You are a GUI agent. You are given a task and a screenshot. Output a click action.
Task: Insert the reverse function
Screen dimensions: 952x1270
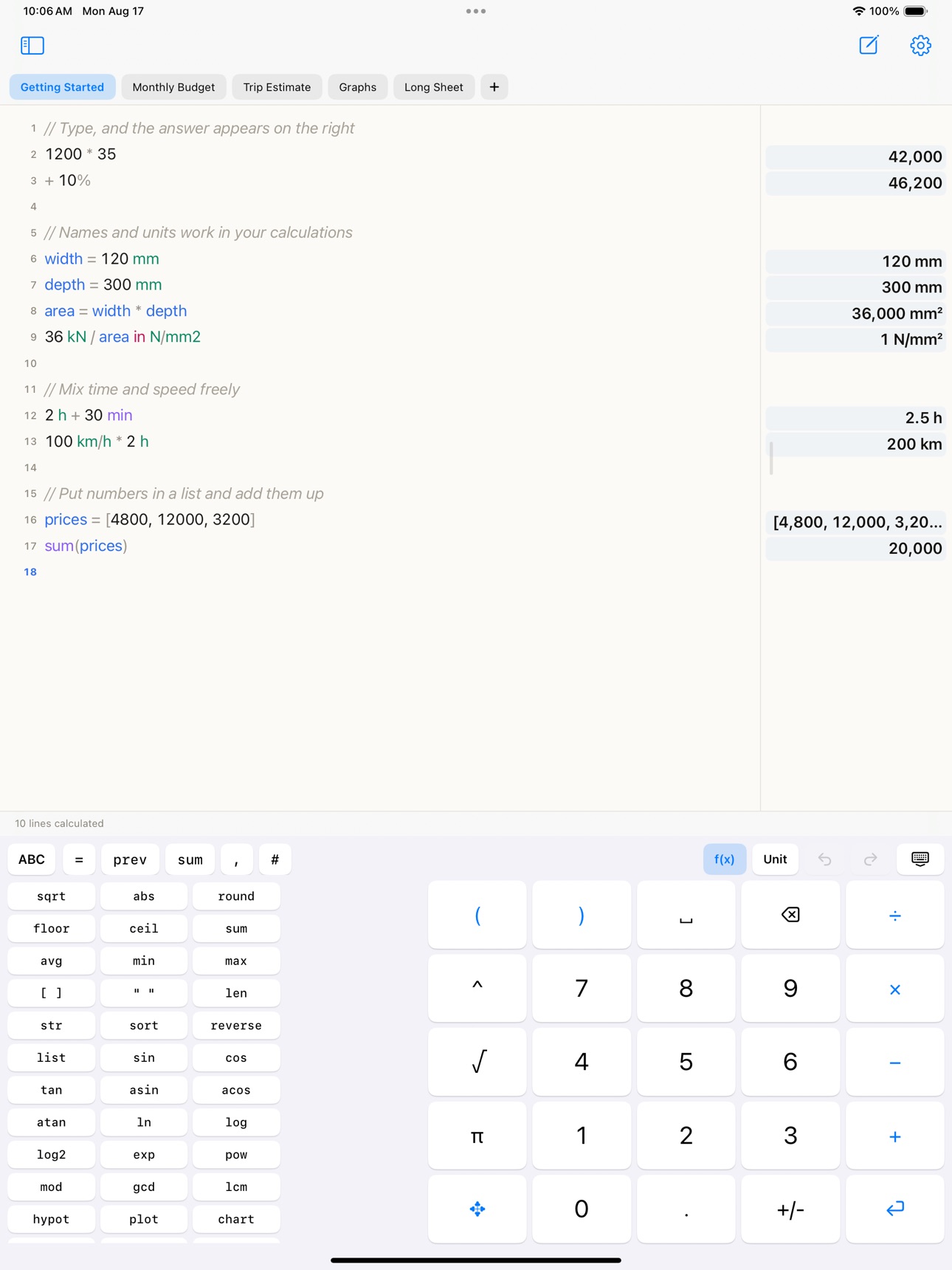(x=236, y=1026)
